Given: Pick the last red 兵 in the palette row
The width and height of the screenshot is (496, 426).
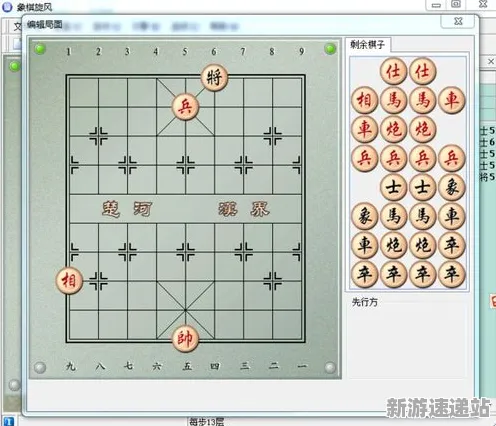Looking at the screenshot, I should (x=451, y=158).
